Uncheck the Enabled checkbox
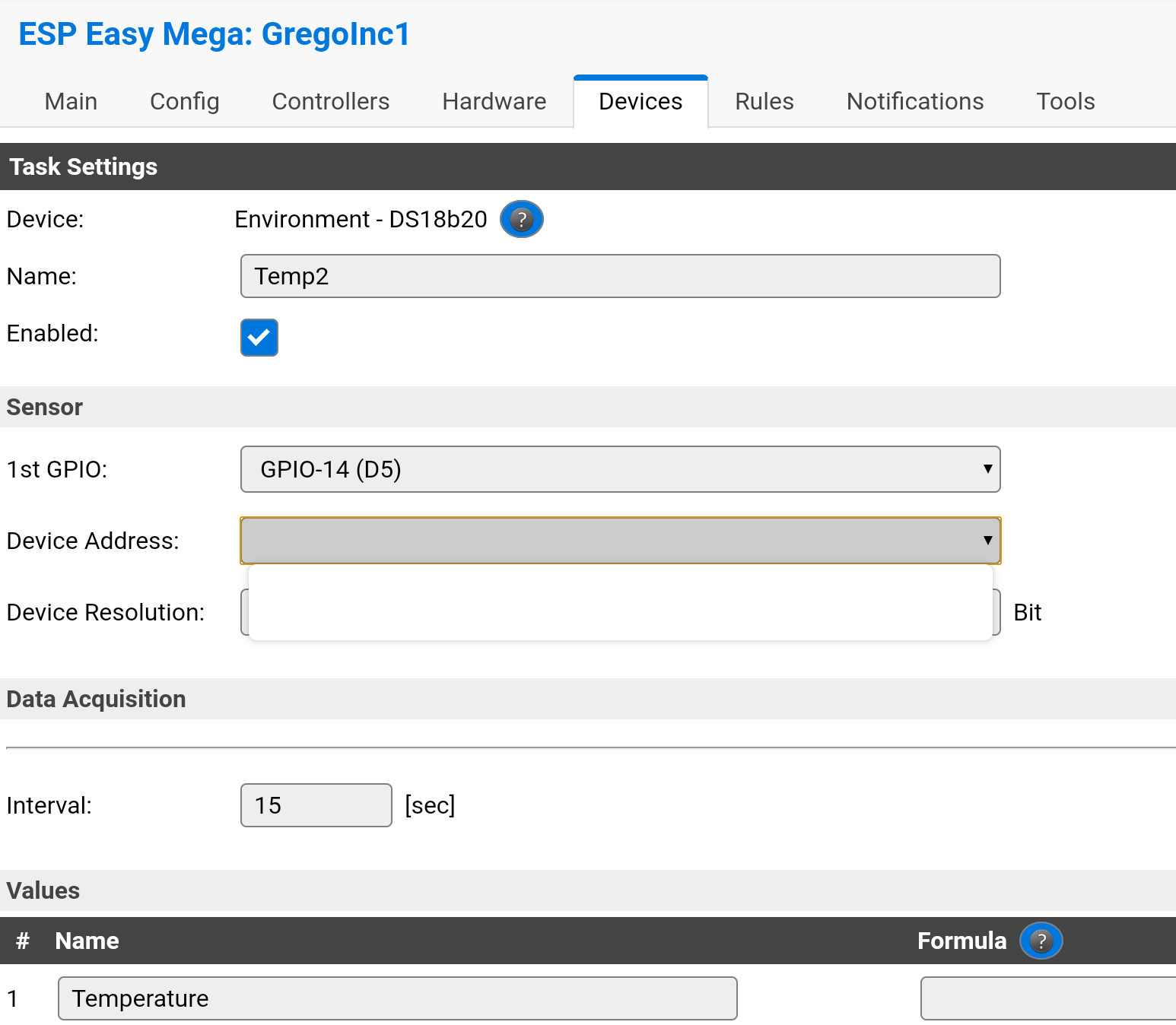This screenshot has width=1176, height=1025. tap(259, 338)
